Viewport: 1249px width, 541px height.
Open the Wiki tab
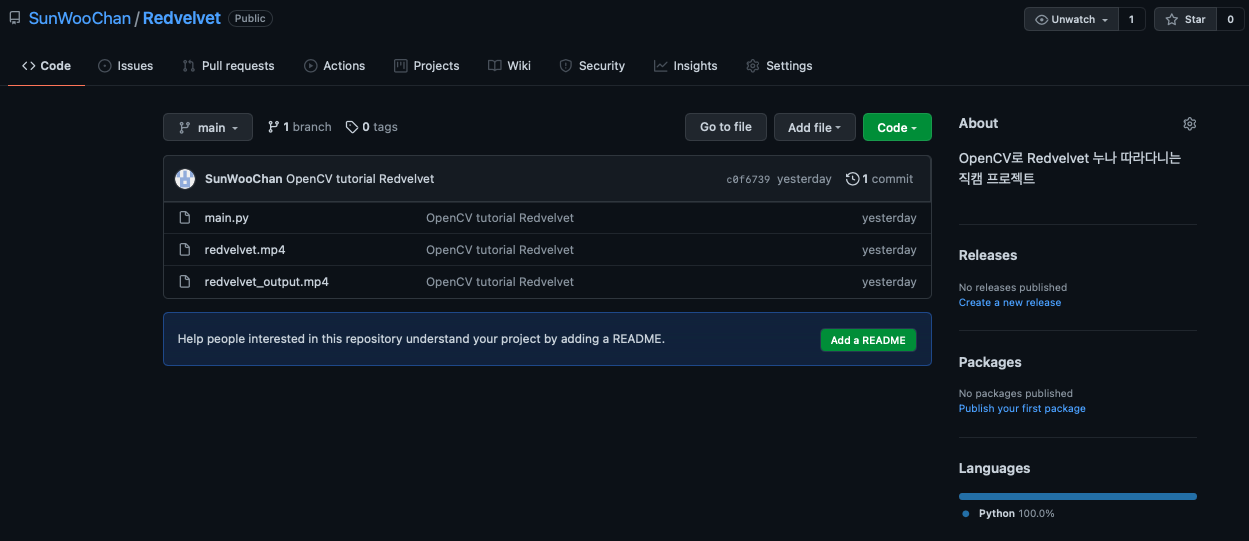(509, 66)
